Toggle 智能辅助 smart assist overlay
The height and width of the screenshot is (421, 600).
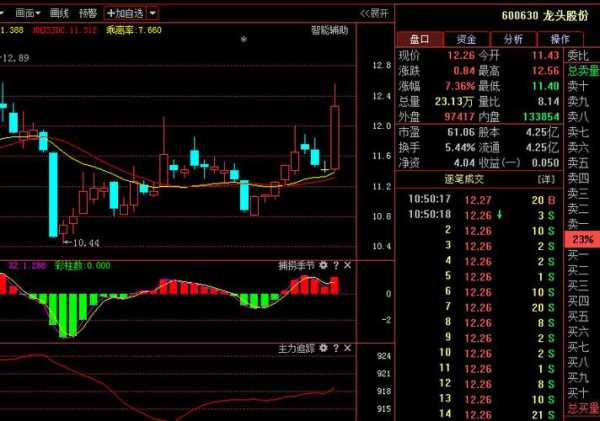pos(327,30)
